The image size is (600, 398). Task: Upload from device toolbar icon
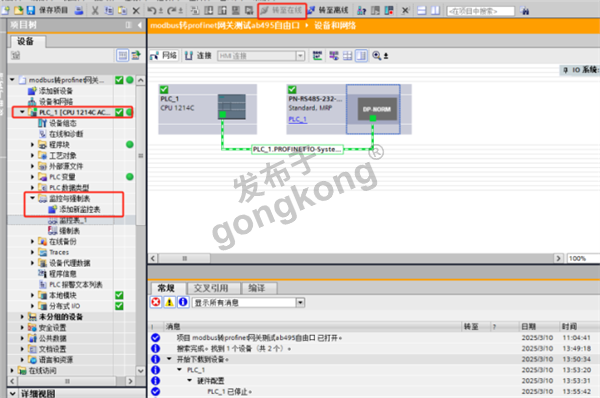222,10
